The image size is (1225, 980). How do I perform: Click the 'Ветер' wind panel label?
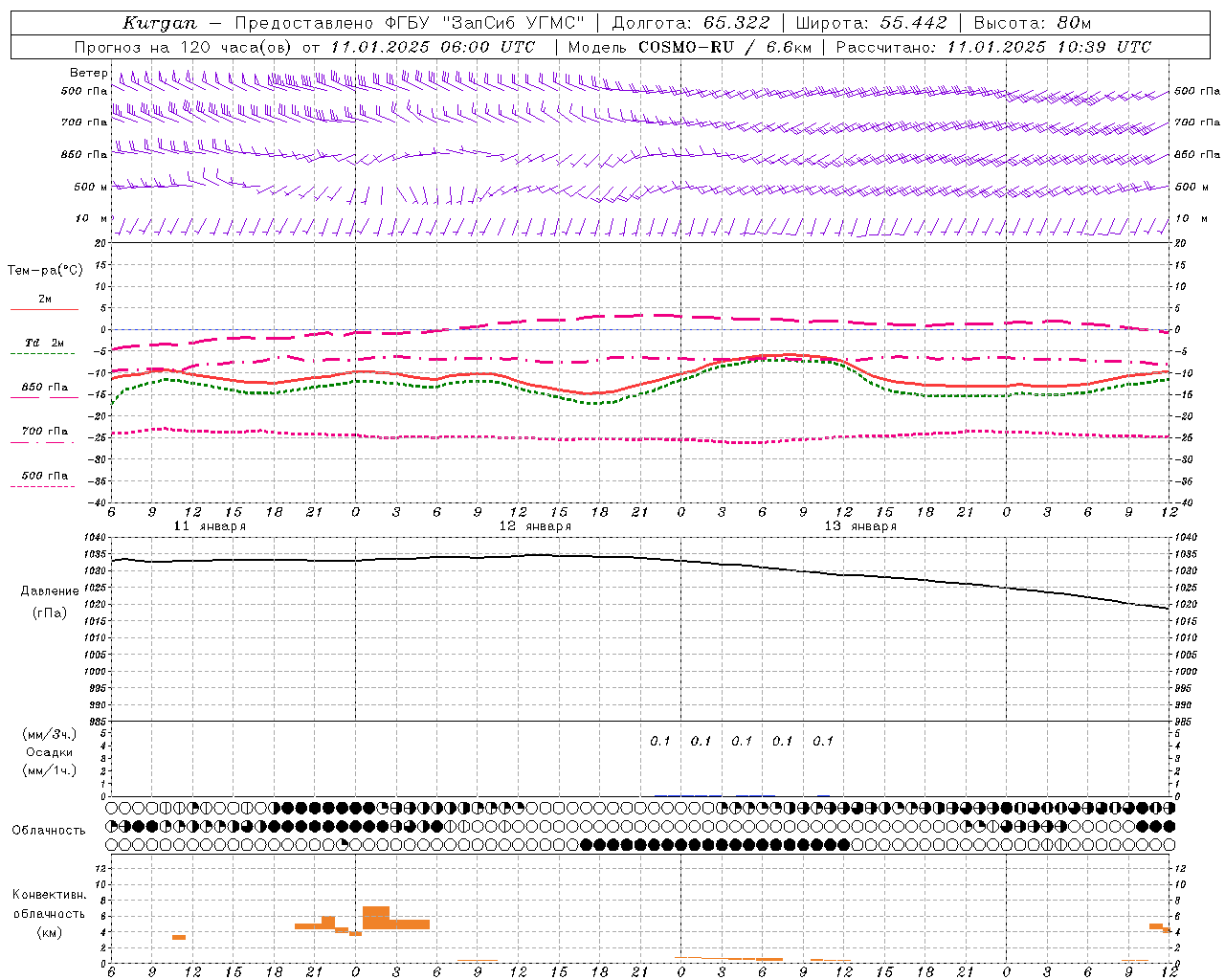[89, 73]
